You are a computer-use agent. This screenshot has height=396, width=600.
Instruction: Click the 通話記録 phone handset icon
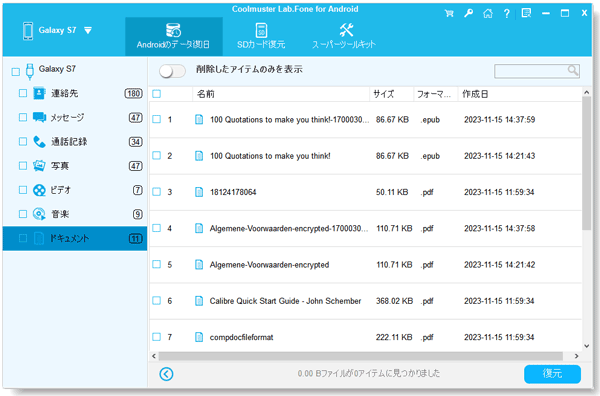click(x=39, y=142)
